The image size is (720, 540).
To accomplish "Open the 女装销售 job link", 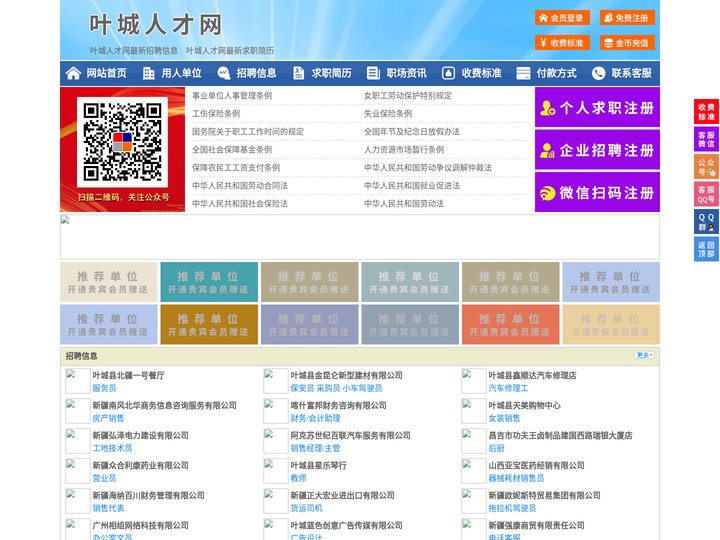I will tap(504, 418).
